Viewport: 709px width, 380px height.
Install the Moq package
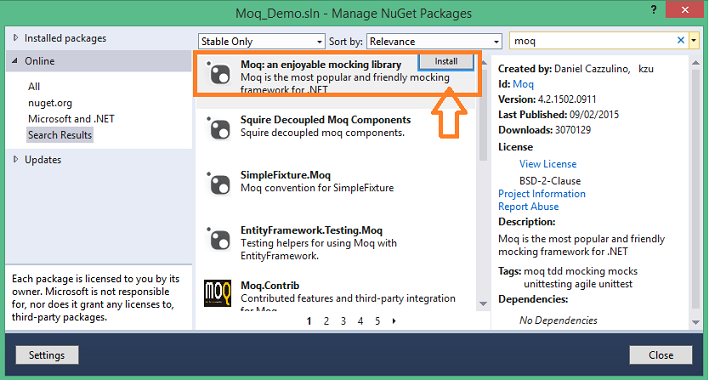446,62
